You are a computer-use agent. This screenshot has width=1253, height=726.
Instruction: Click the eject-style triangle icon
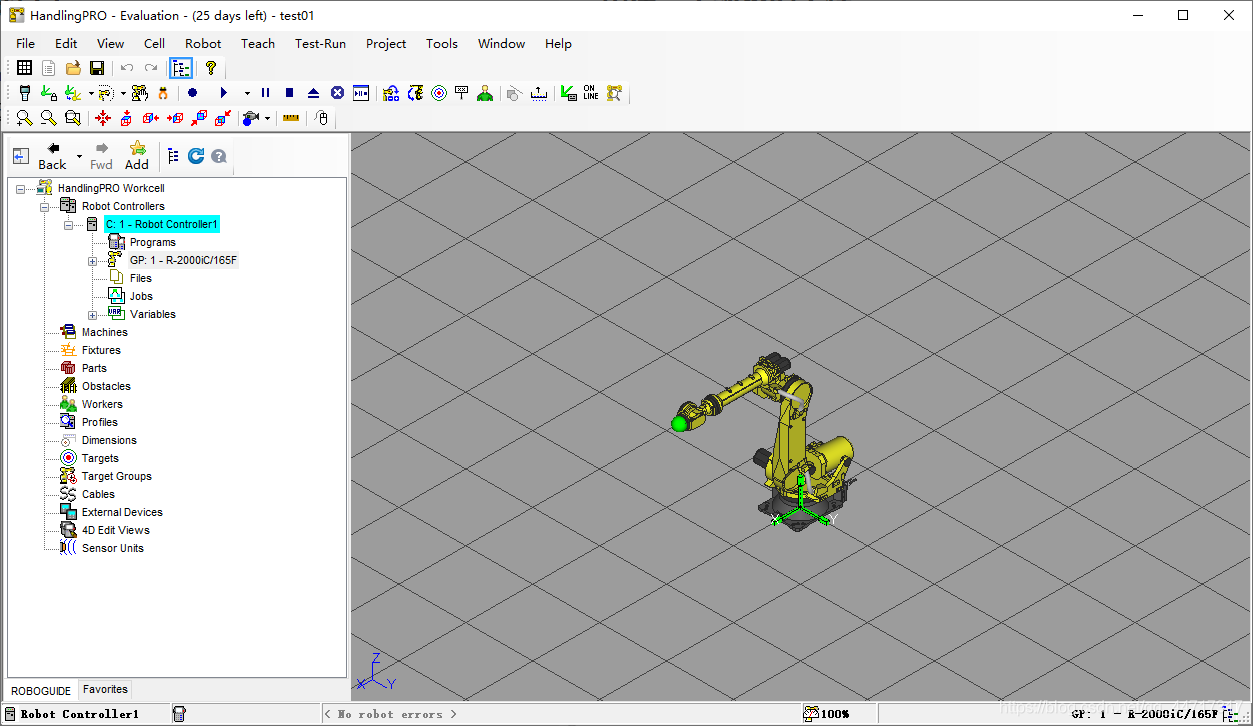click(x=314, y=93)
